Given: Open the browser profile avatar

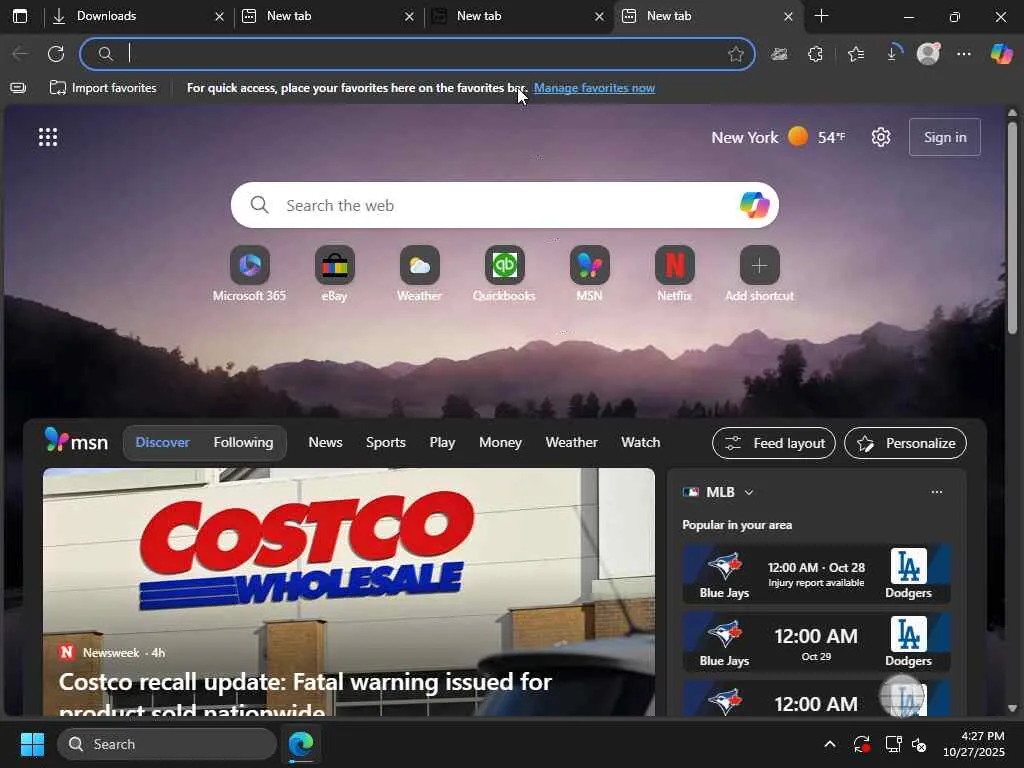Looking at the screenshot, I should pos(928,54).
